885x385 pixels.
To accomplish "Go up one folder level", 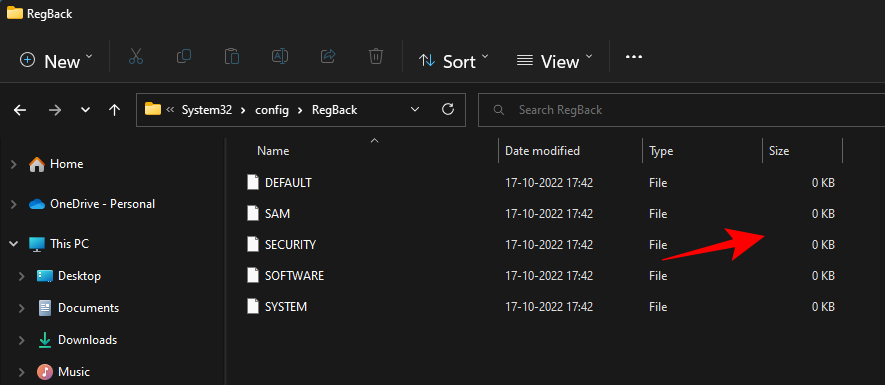I will click(x=115, y=110).
